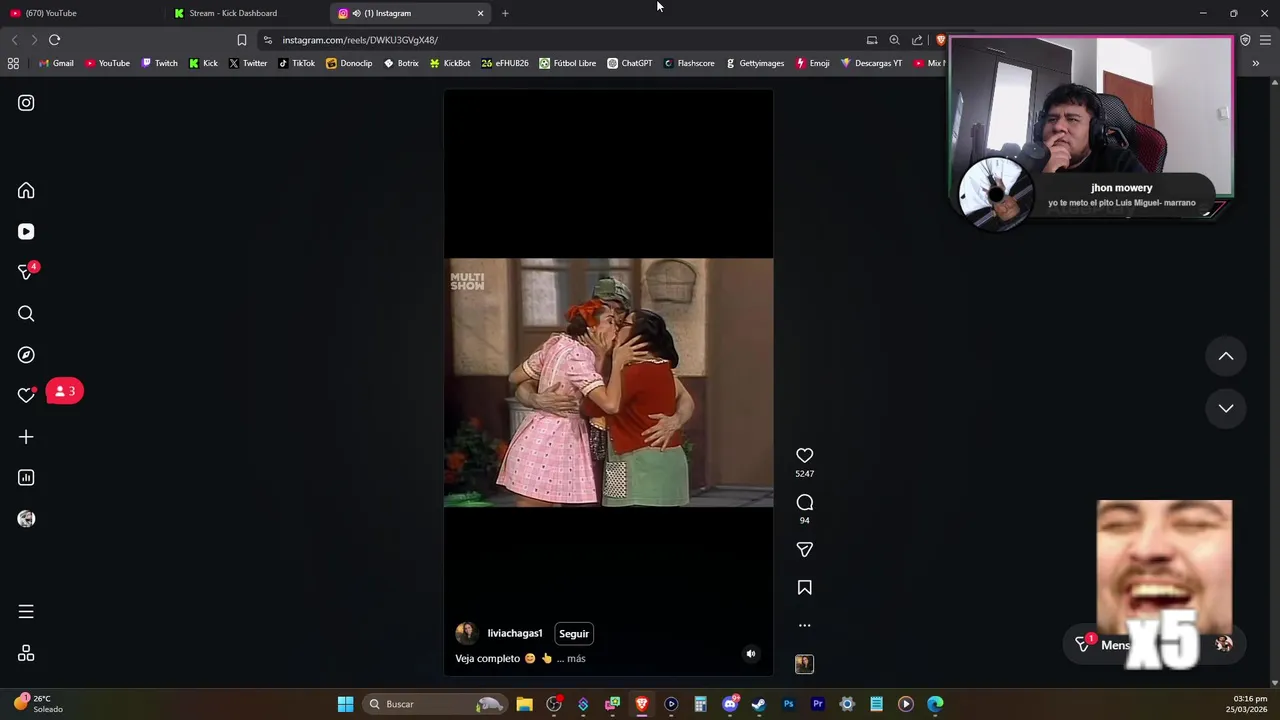Open File Explorer from taskbar
This screenshot has height=720, width=1280.
point(524,704)
